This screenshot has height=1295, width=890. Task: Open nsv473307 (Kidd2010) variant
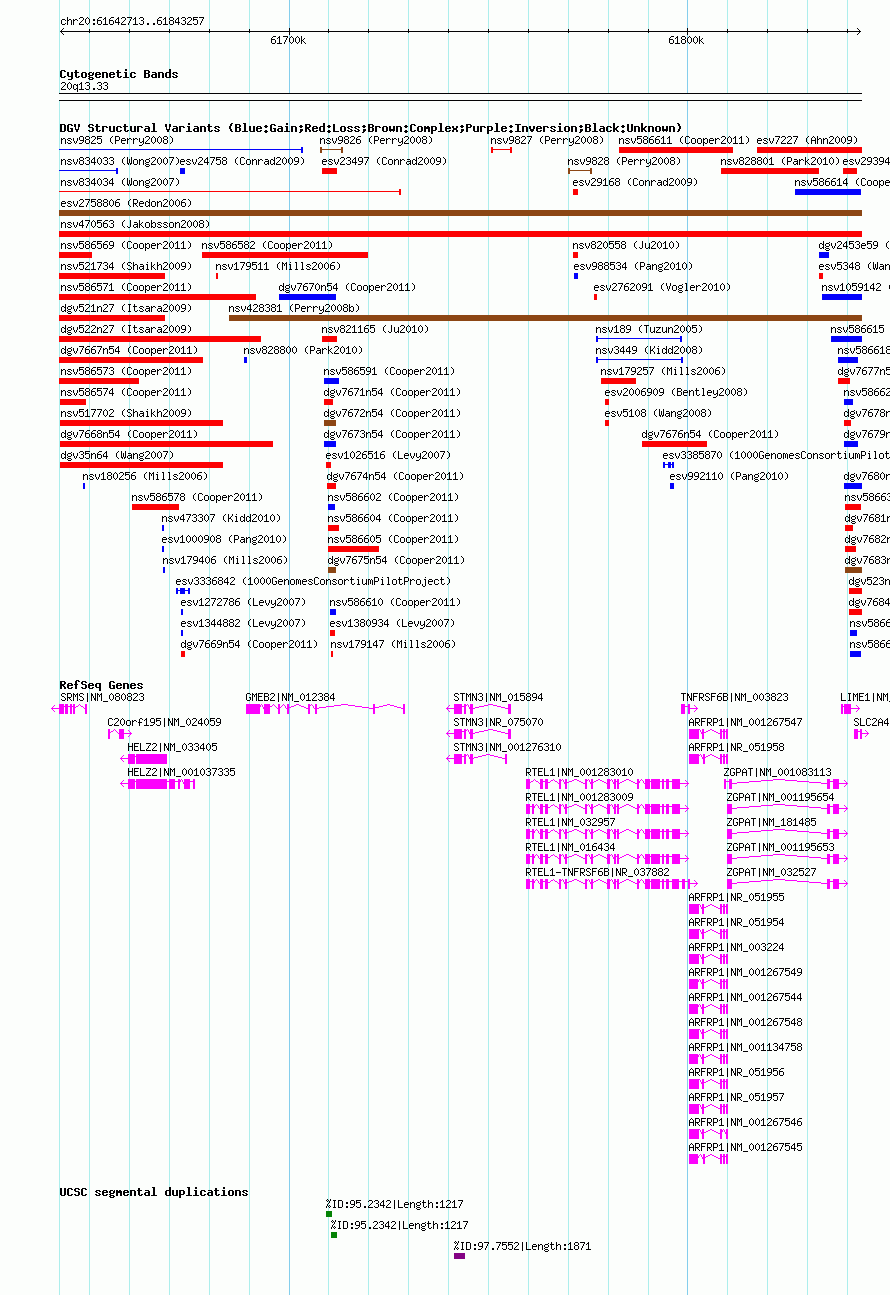click(x=163, y=528)
